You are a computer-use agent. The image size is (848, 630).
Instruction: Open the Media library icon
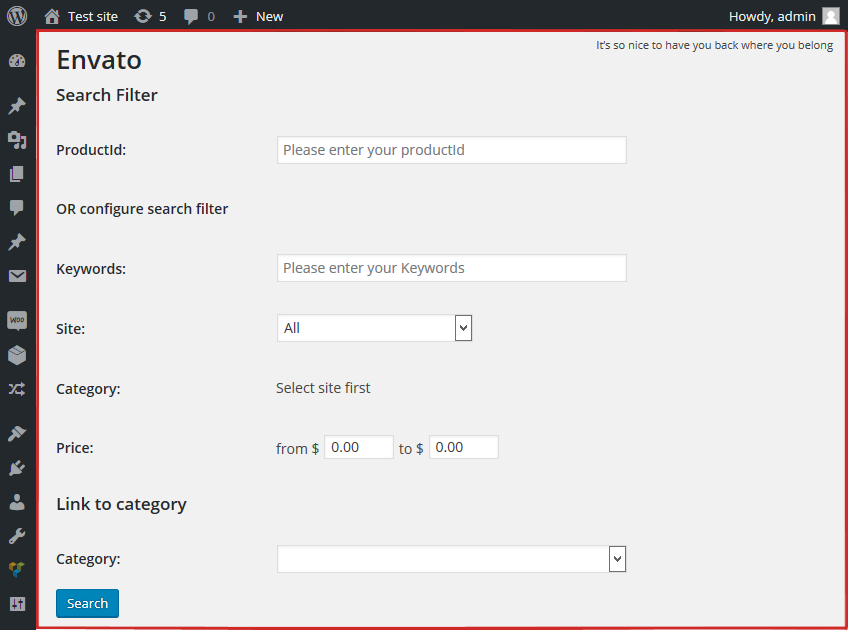point(17,140)
